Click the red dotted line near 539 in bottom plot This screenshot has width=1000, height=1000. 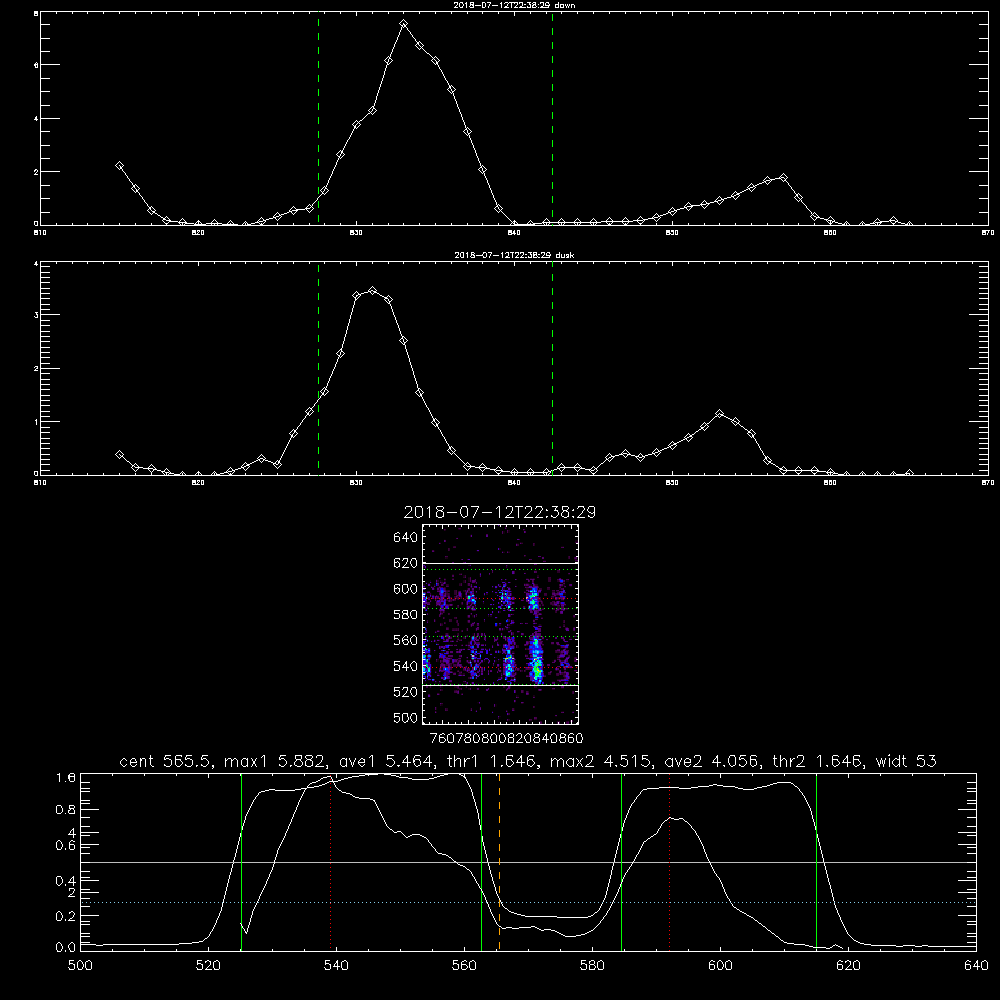point(331,862)
